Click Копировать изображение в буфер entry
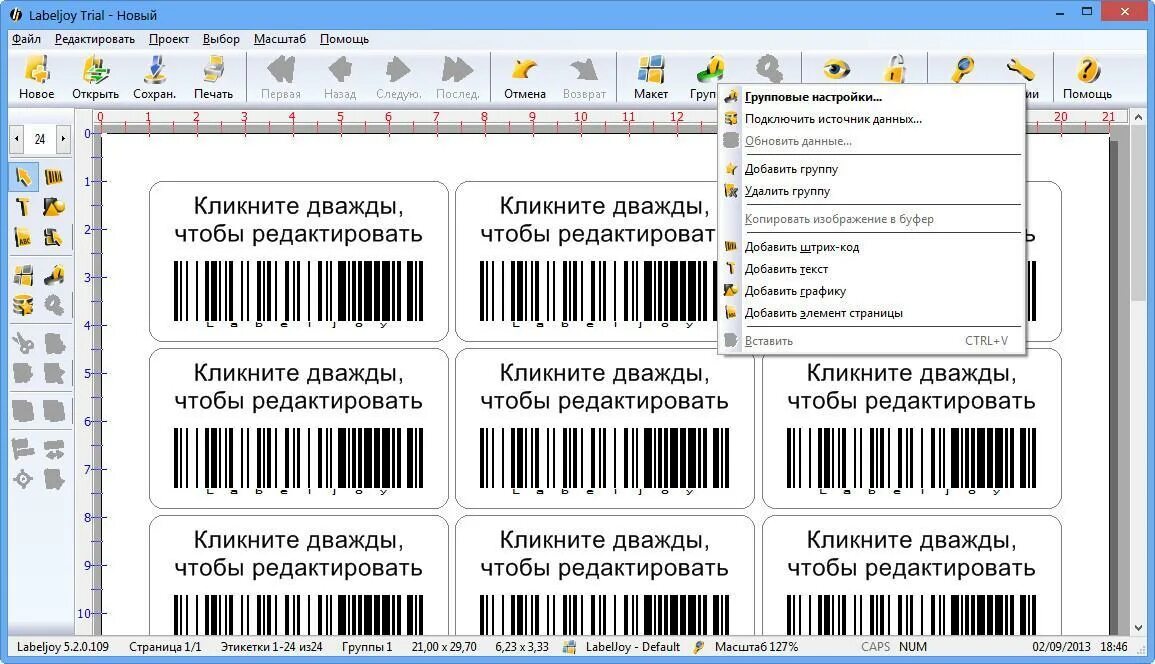Screen dimensions: 1155x664 coord(872,219)
